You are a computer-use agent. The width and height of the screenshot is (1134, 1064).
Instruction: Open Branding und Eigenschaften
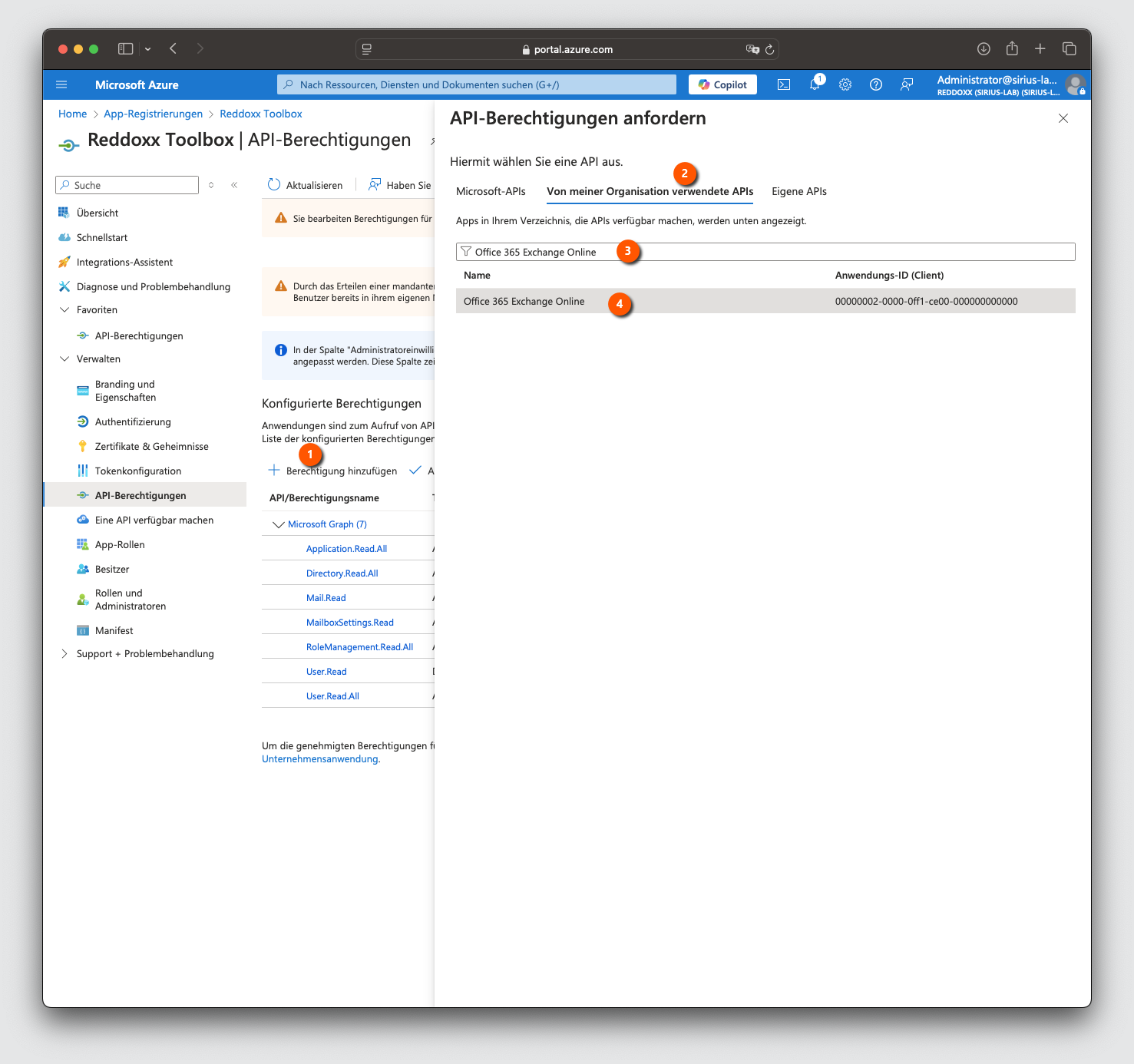[x=125, y=391]
